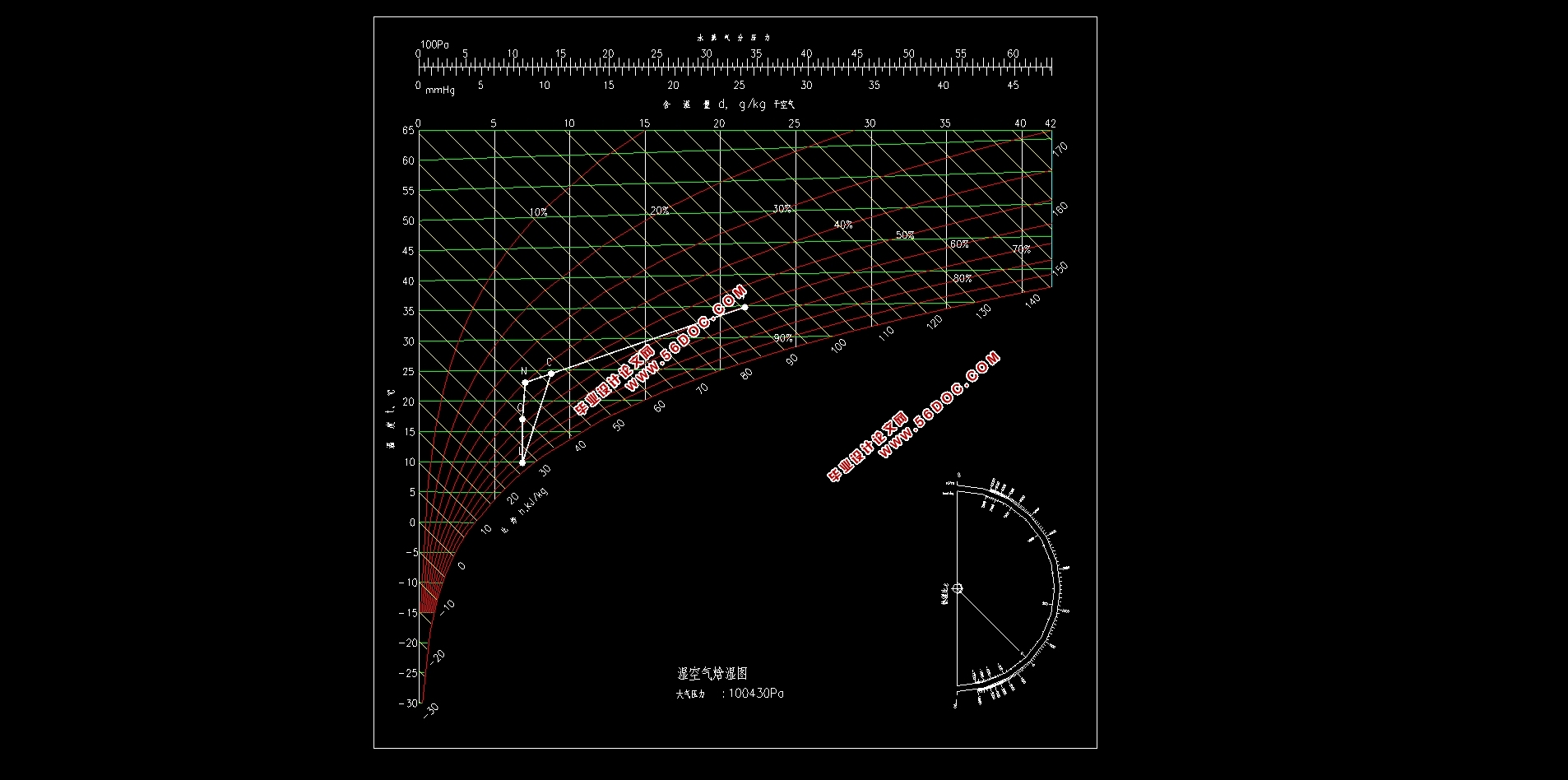
Task: Click the 水蒸气分压力 scale heading
Action: 734,37
